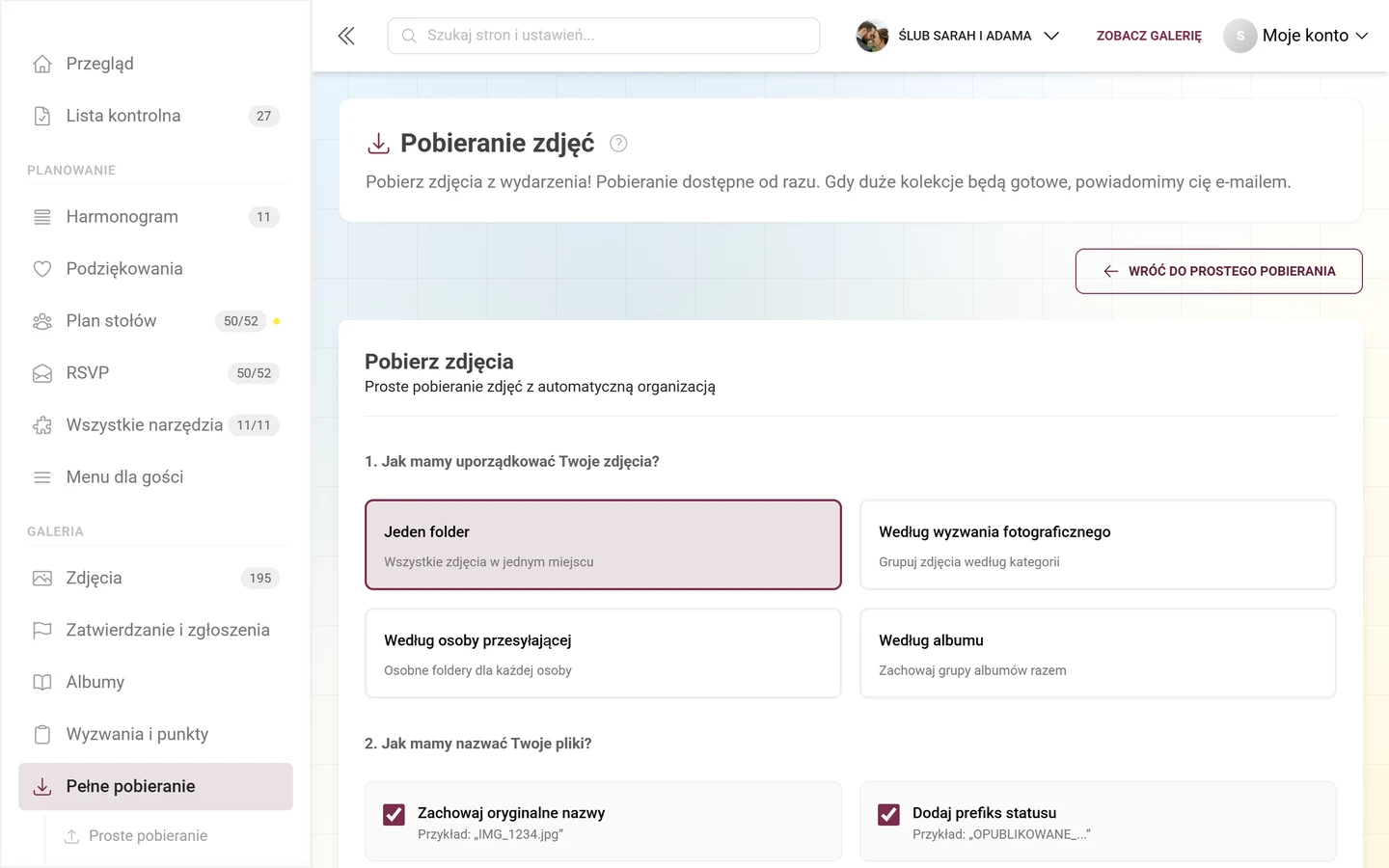Viewport: 1389px width, 868px height.
Task: Click the home icon beside Przegląd
Action: (42, 64)
